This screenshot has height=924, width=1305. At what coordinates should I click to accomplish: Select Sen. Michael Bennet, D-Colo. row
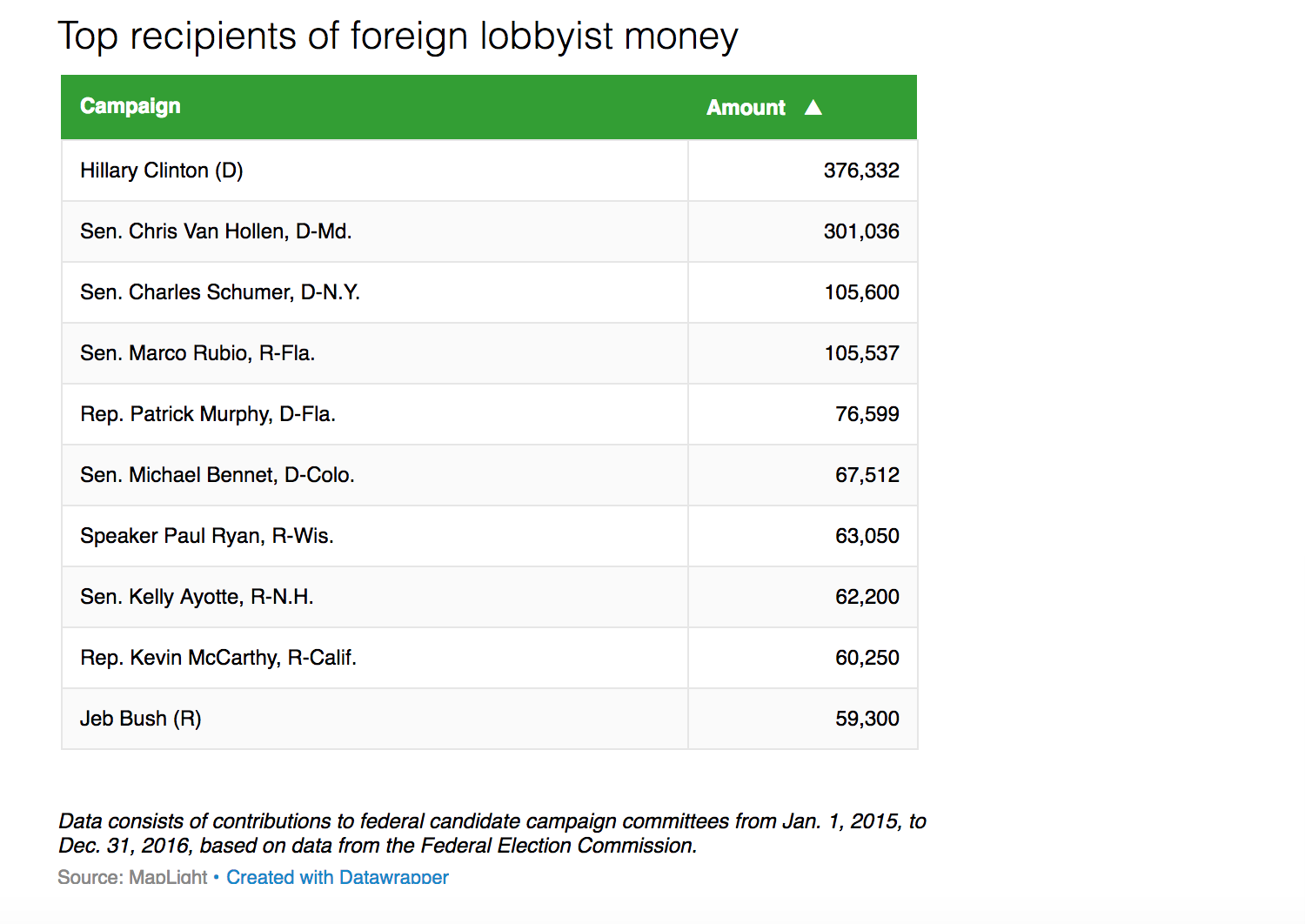click(x=217, y=475)
